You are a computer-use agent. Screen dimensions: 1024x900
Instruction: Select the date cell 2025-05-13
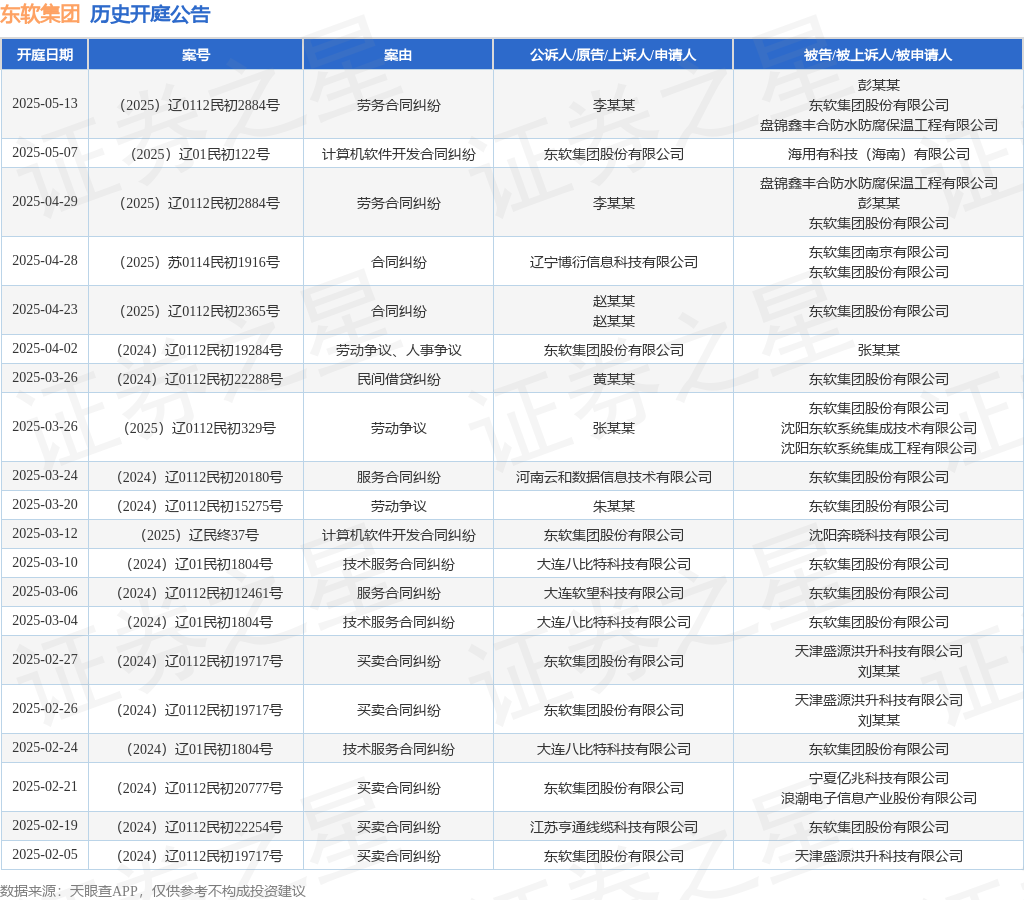pos(44,103)
